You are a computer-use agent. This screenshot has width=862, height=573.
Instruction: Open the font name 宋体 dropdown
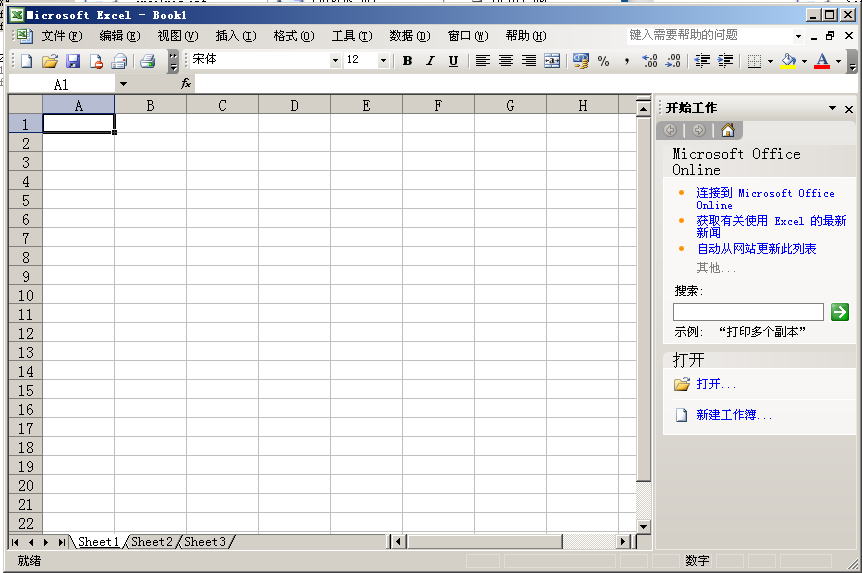[335, 60]
